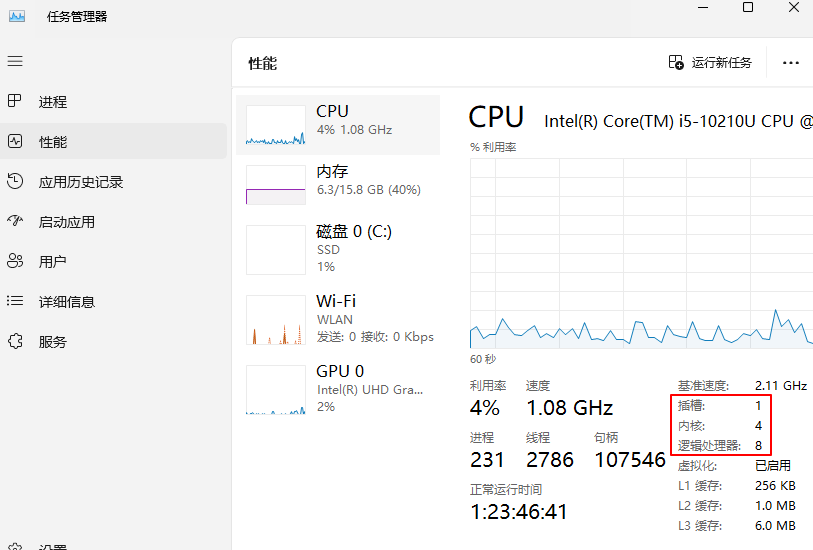Image resolution: width=813 pixels, height=550 pixels.
Task: Select the CPU performance graph thumbnail
Action: [x=276, y=125]
